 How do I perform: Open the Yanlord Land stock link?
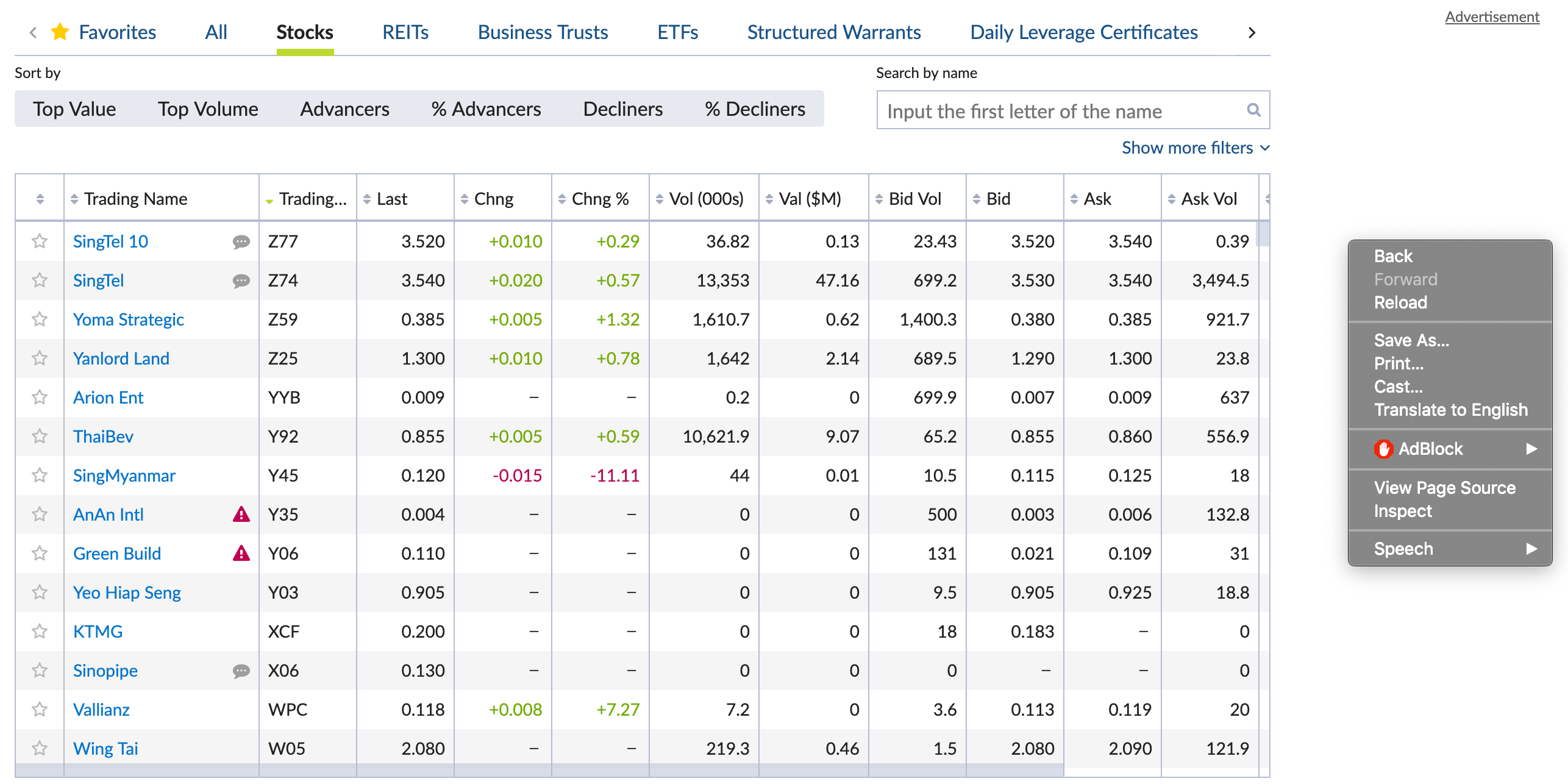(121, 358)
